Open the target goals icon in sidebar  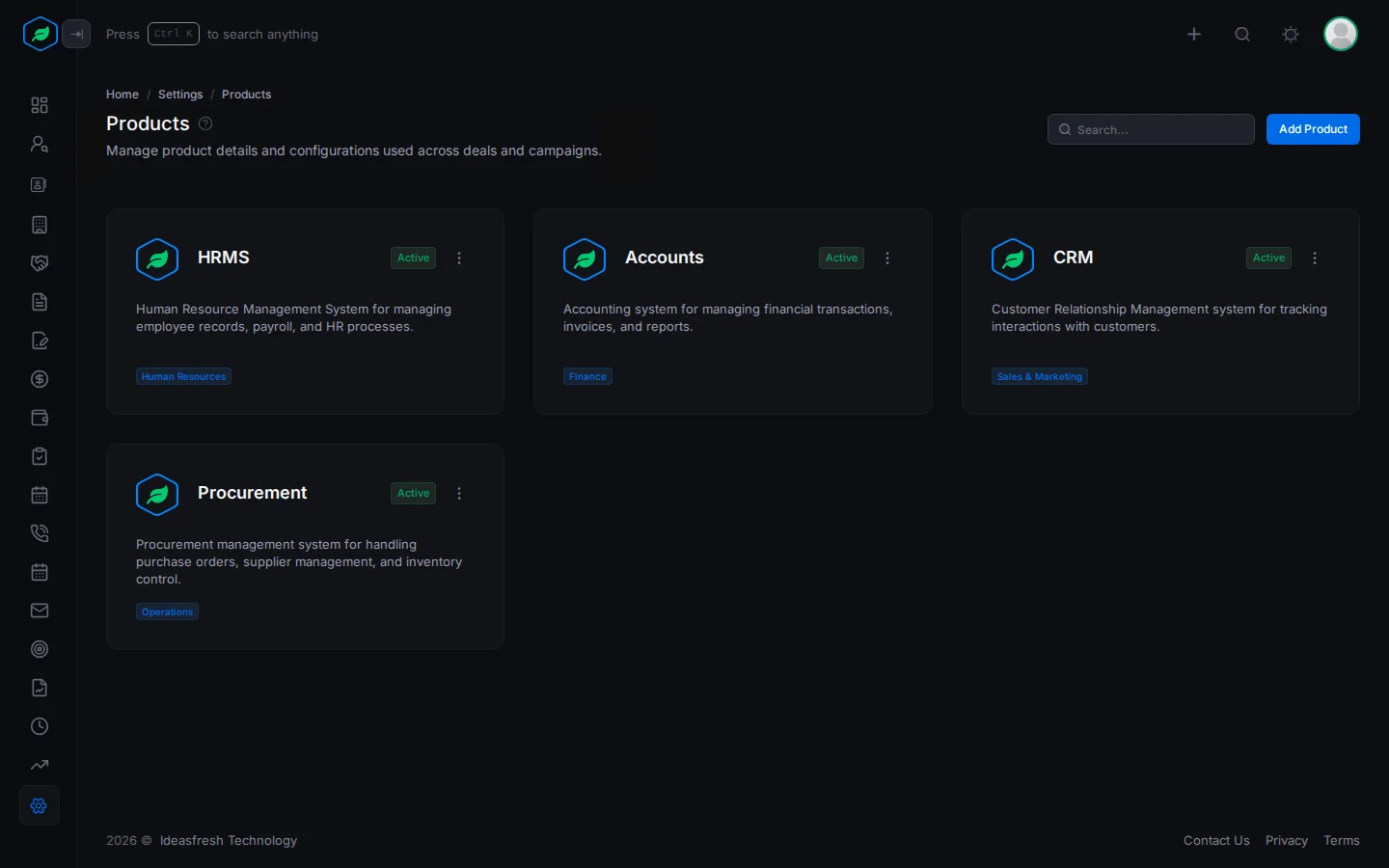click(40, 649)
